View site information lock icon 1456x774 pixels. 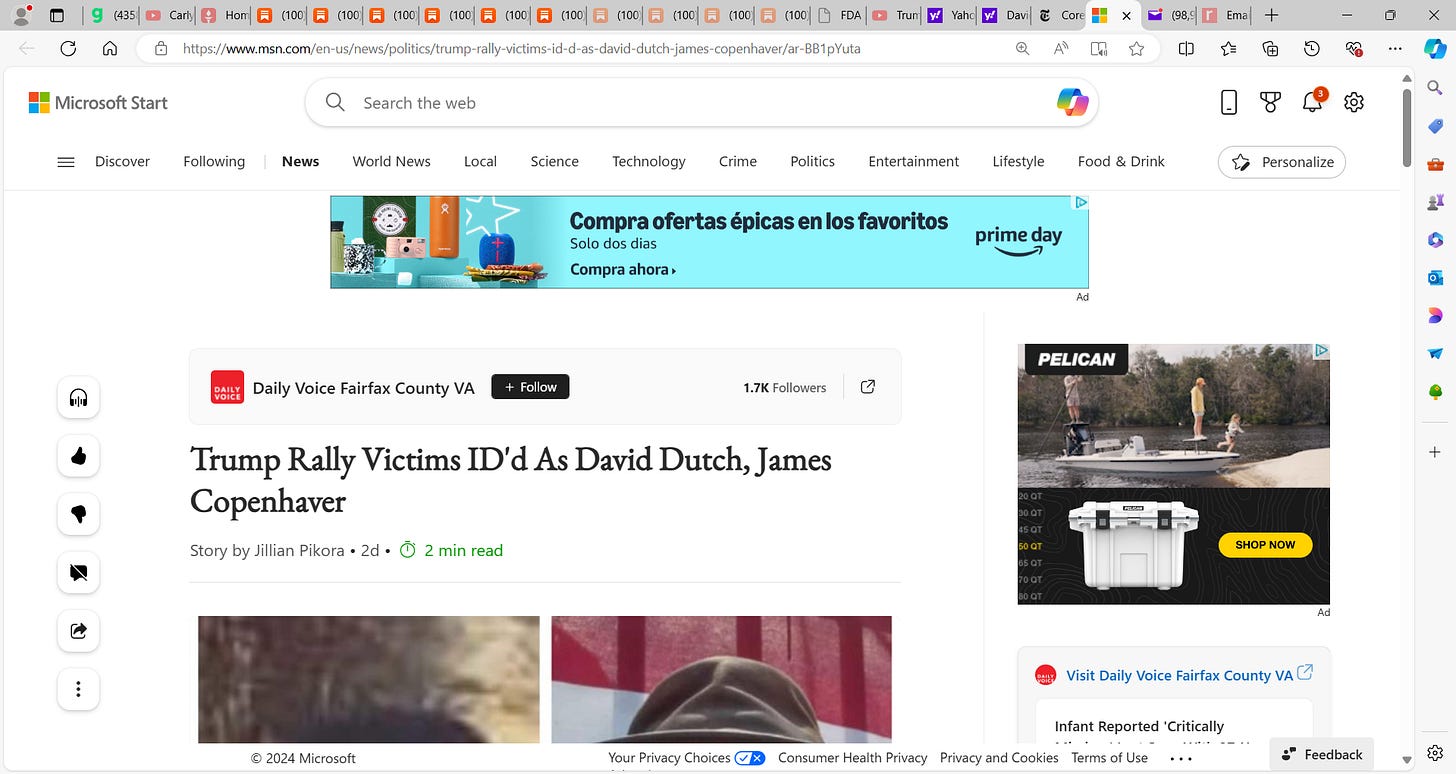(x=160, y=48)
